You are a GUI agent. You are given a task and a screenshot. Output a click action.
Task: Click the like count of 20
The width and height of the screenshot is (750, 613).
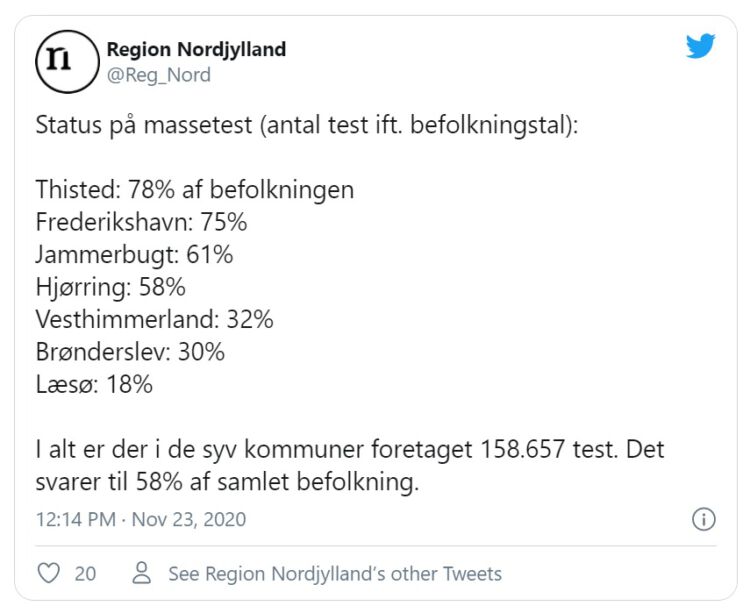point(85,573)
